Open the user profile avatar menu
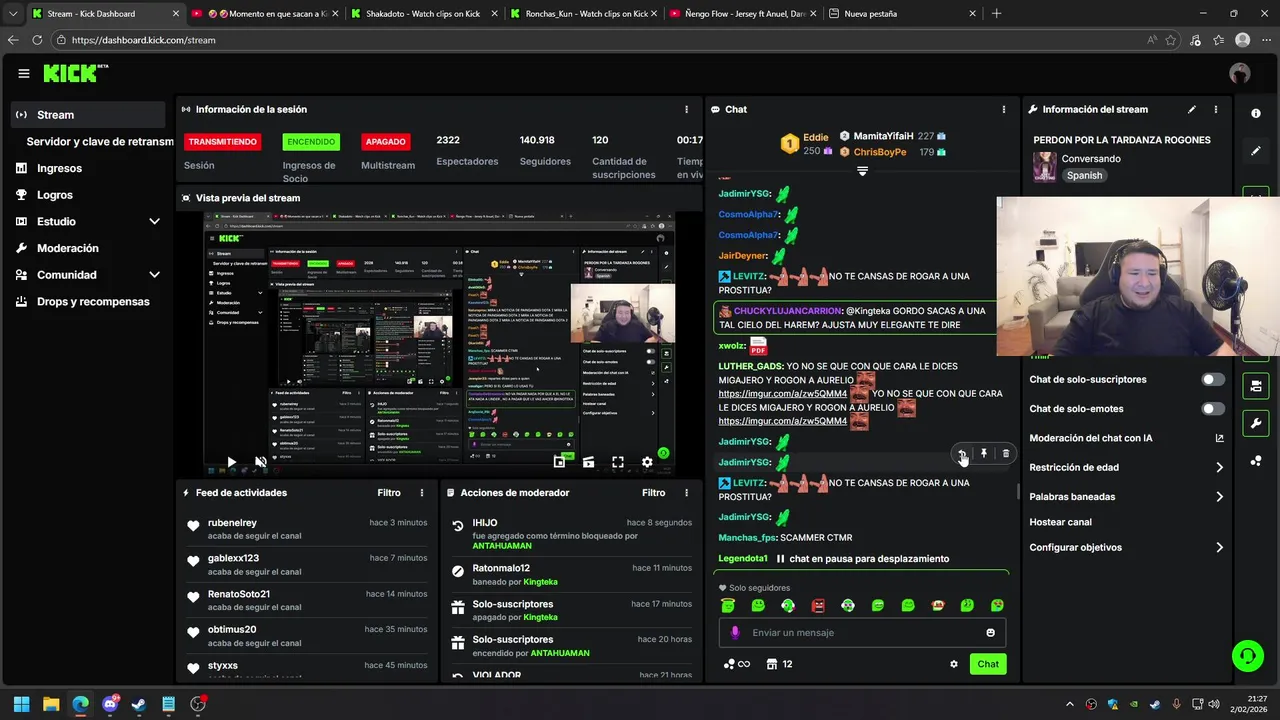This screenshot has width=1280, height=720. [1240, 73]
